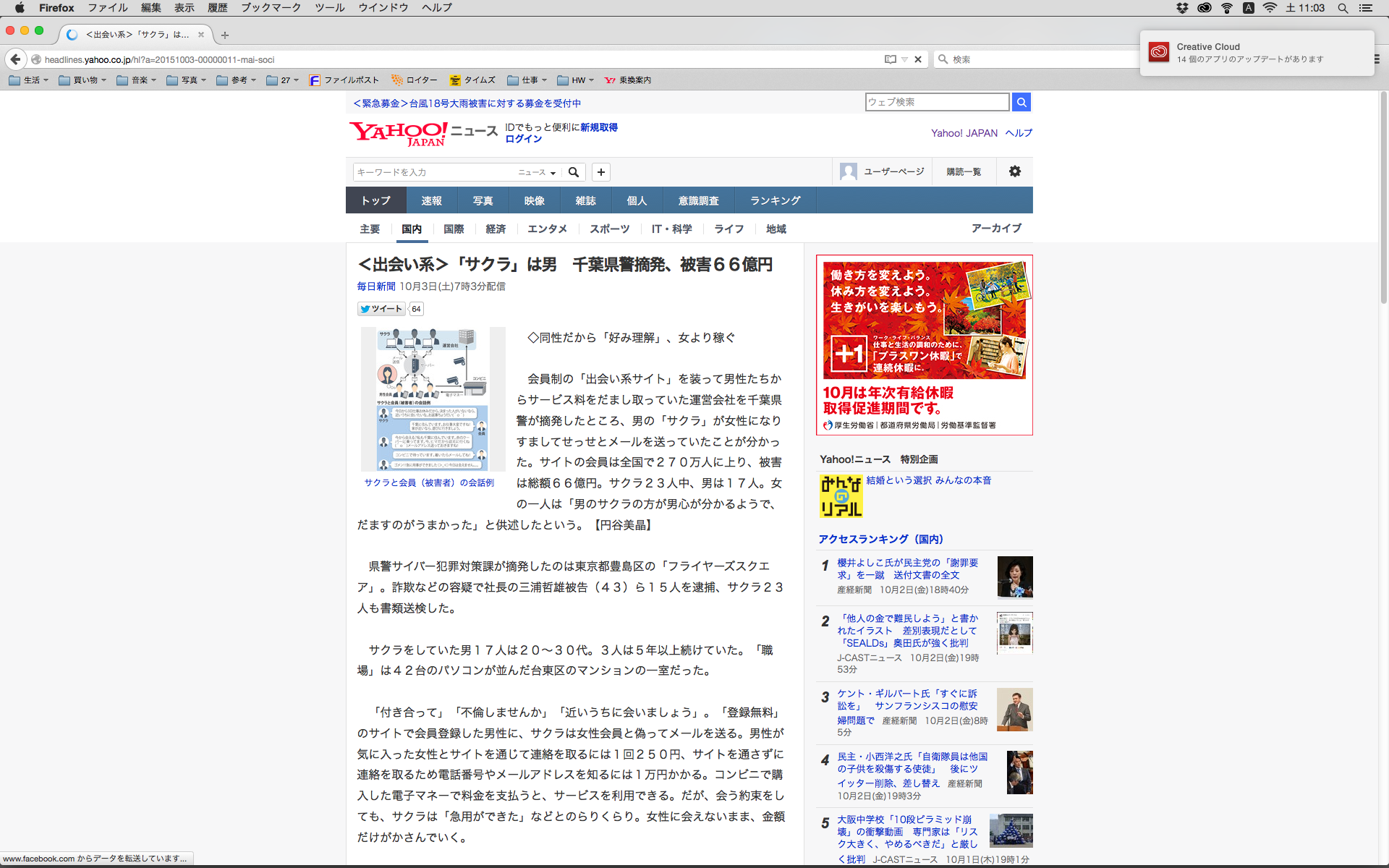Select the 国際 category tab
The width and height of the screenshot is (1389, 868).
coord(454,229)
